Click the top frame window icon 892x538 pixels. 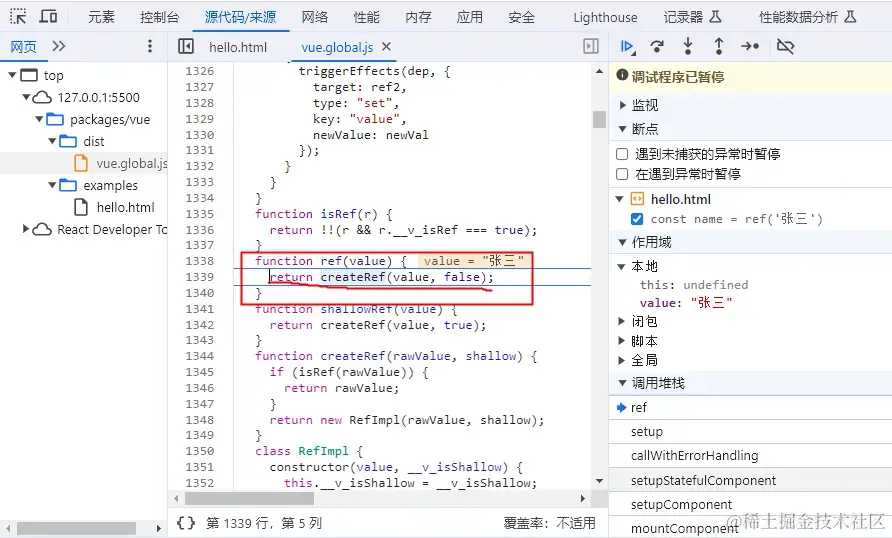(x=29, y=75)
